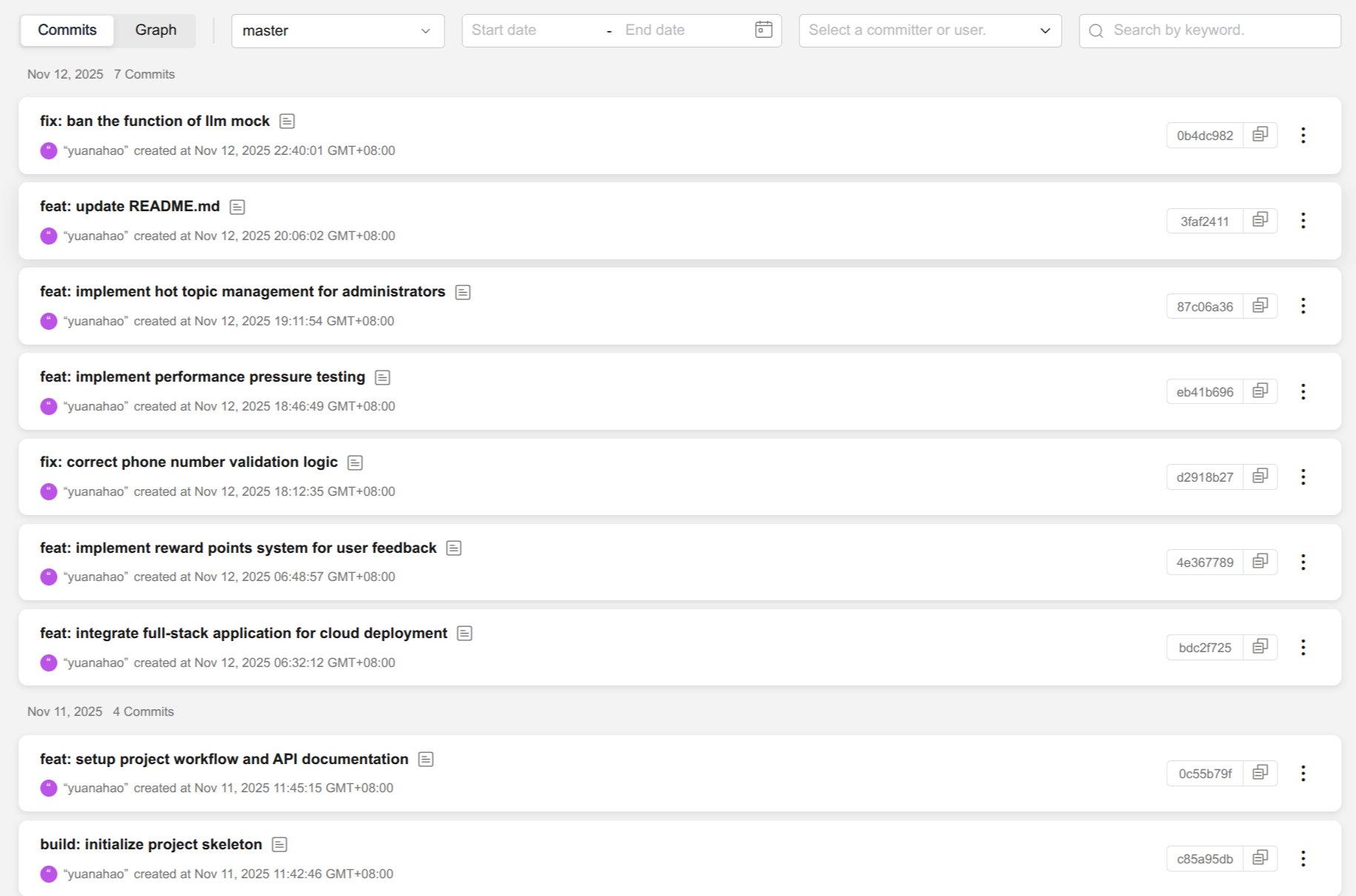The image size is (1356, 896).
Task: Show details icon beside phone number validation title
Action: pos(355,462)
